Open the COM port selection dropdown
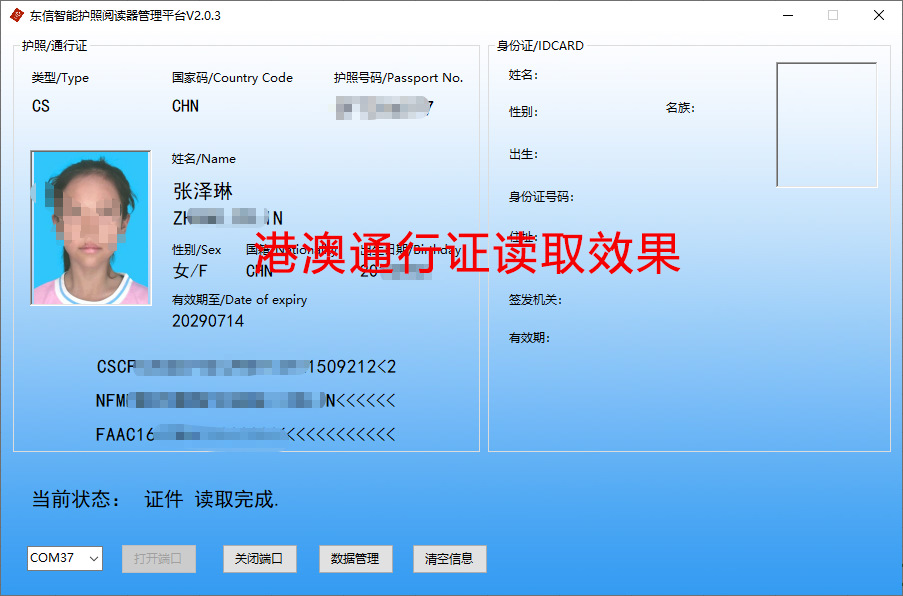 point(91,559)
